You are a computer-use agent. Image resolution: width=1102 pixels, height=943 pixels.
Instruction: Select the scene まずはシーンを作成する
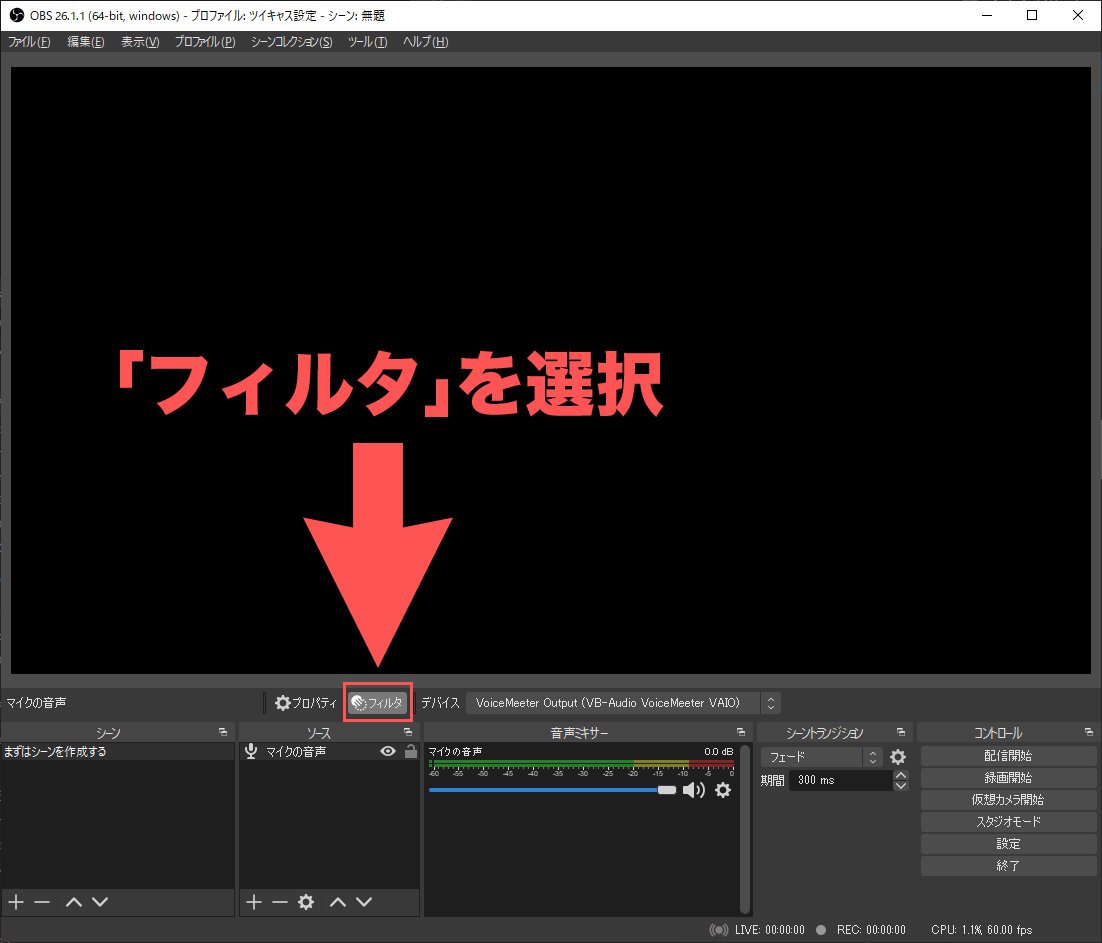[117, 752]
